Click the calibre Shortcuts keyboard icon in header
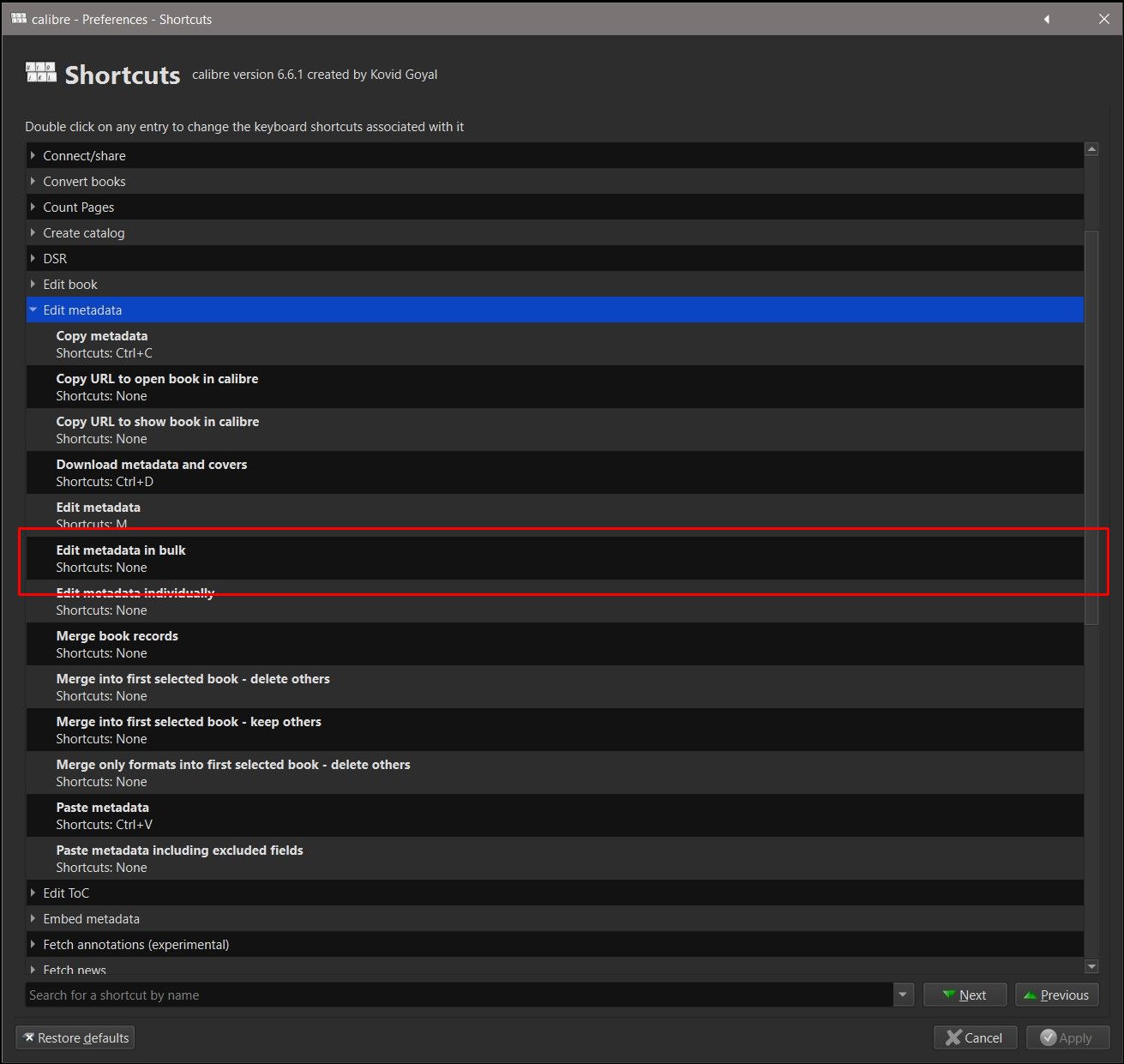This screenshot has height=1064, width=1124. (40, 72)
